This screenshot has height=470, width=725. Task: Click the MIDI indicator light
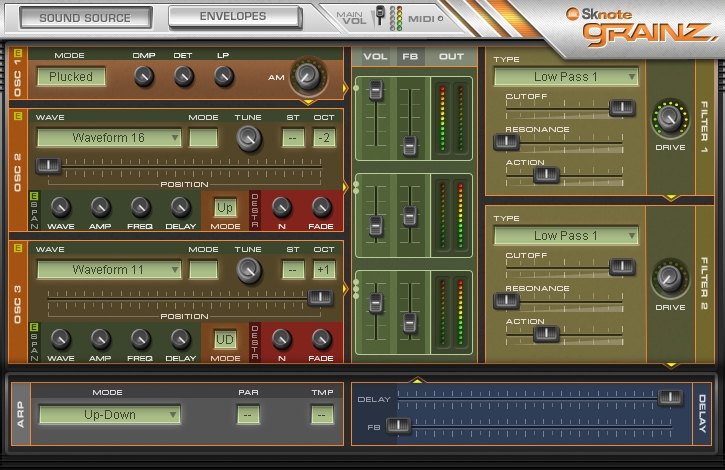441,19
